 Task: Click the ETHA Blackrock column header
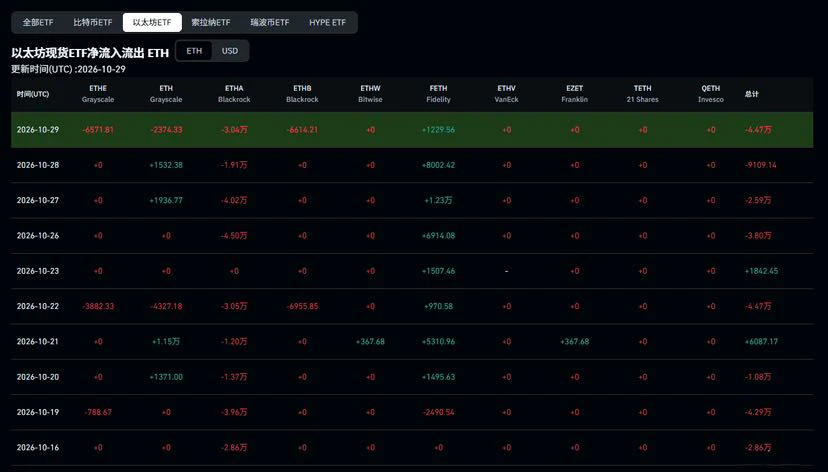coord(234,94)
